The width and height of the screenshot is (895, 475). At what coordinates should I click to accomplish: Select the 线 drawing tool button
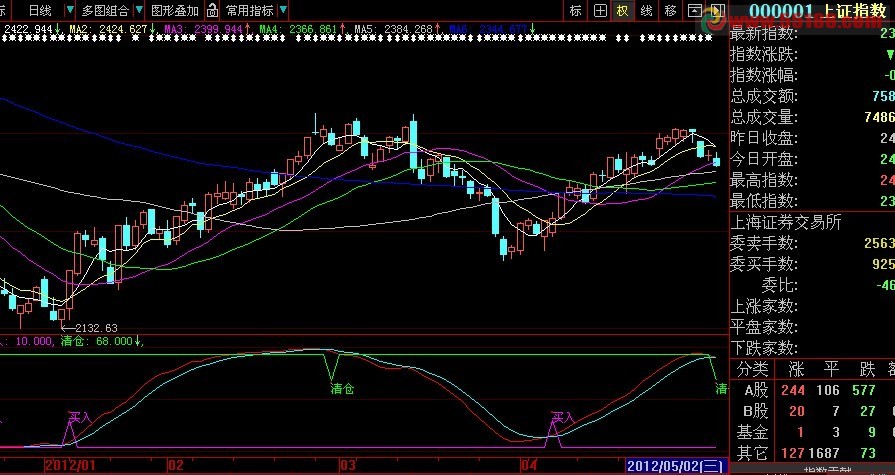coord(646,10)
